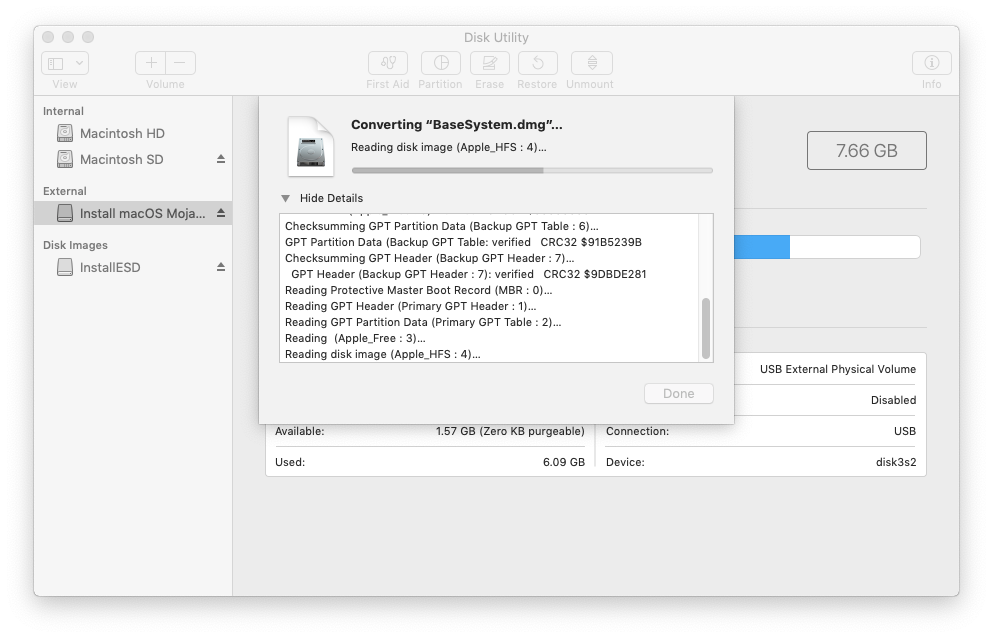Screen dimensions: 993x638
Task: Click 'Checksumming GPT Partition Data' log line
Action: pos(441,226)
